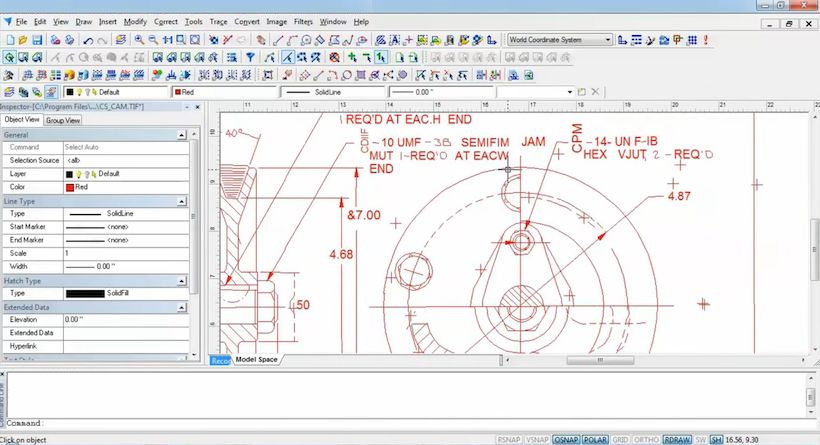
Task: Click the Command line input area
Action: [x=408, y=423]
